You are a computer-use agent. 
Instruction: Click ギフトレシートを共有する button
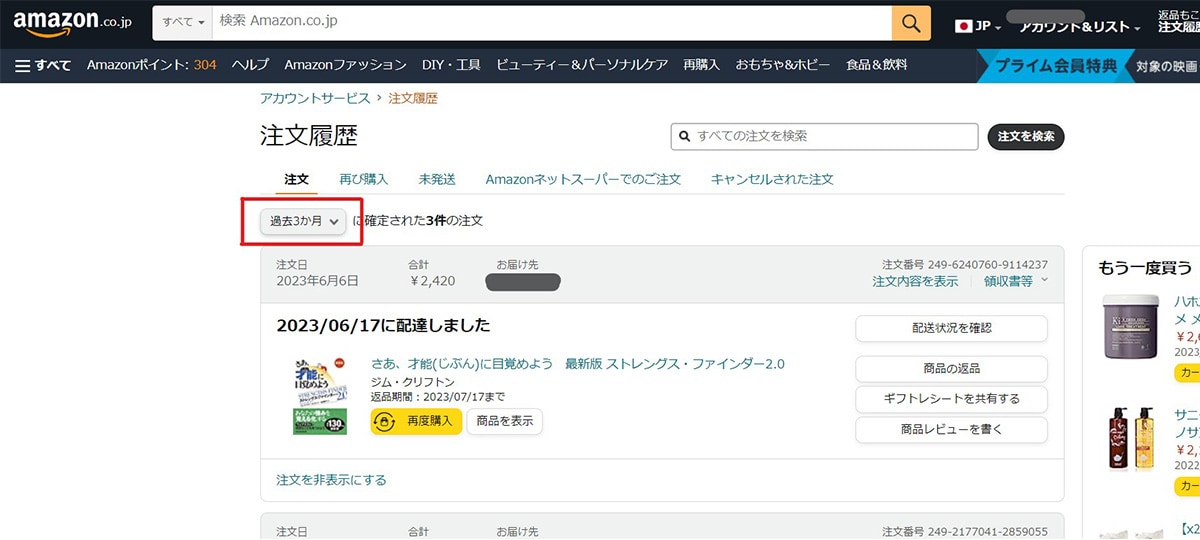click(951, 399)
